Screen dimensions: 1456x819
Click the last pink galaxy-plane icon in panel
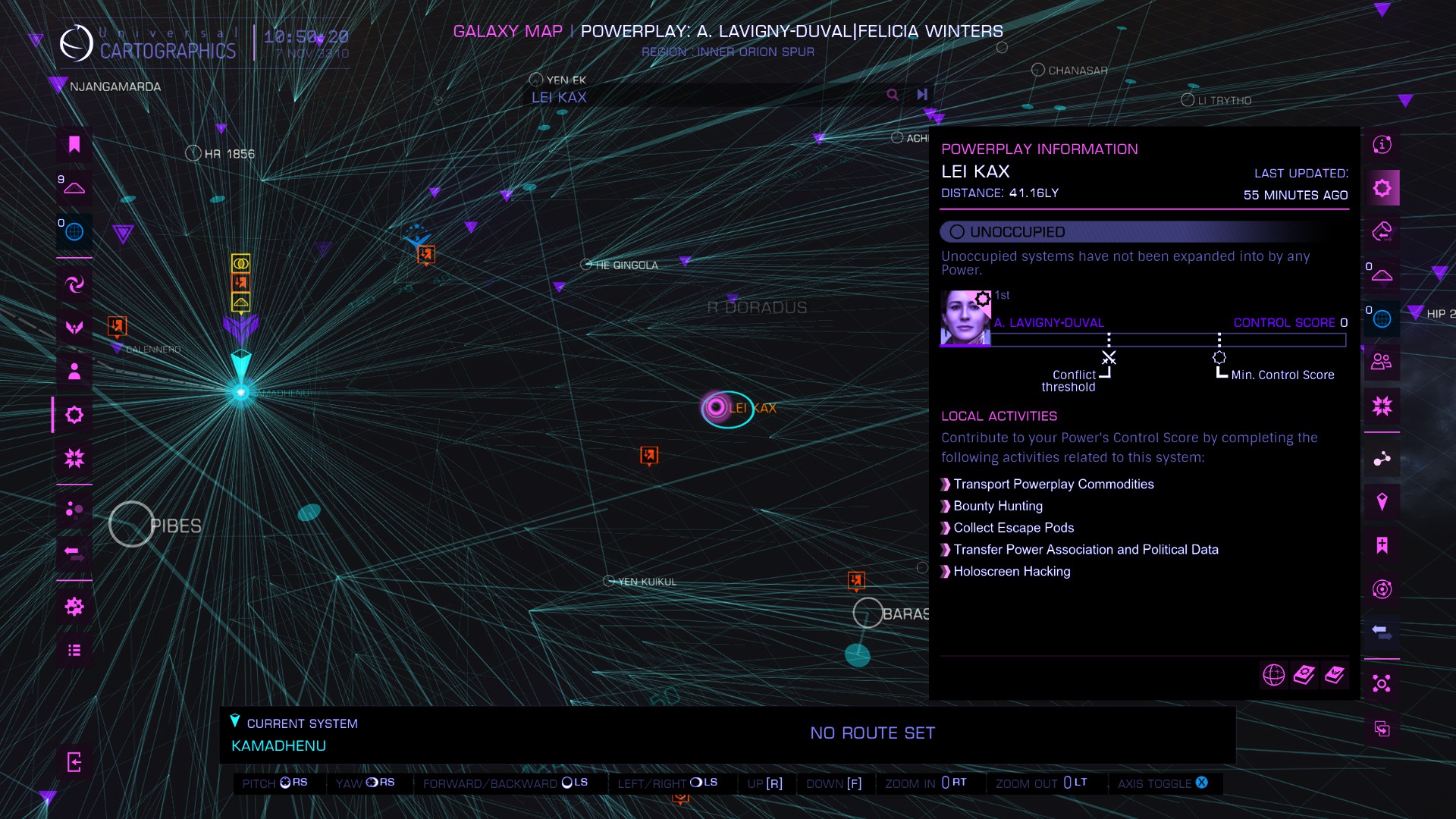1334,674
